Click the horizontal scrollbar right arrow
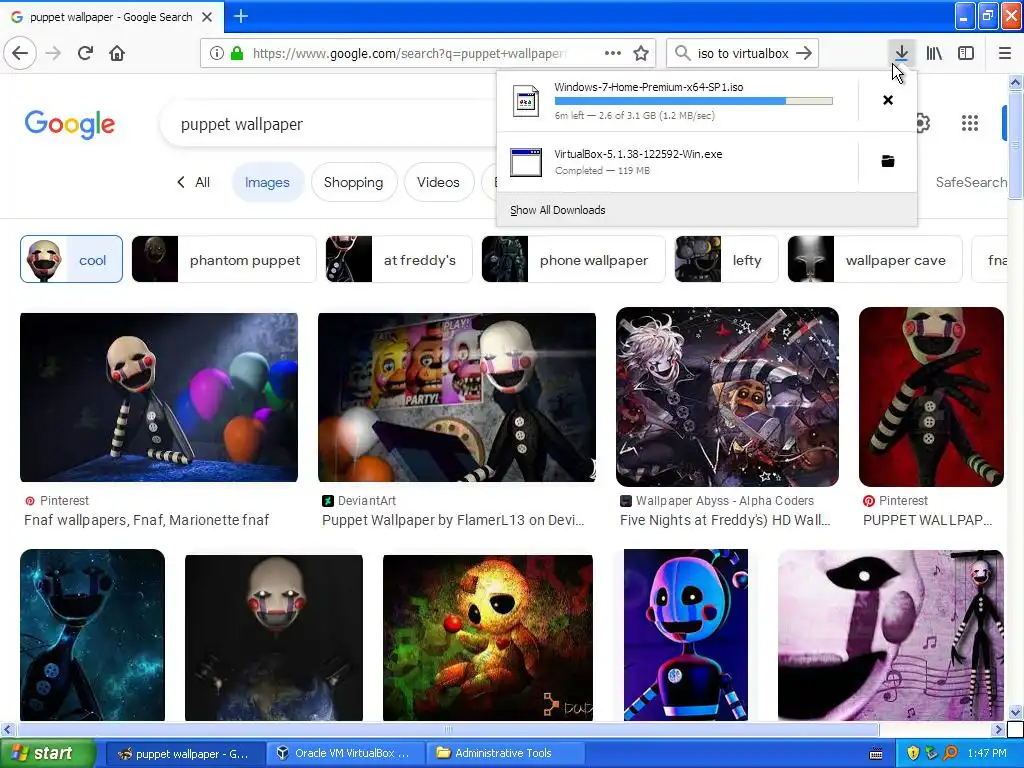This screenshot has width=1024, height=768. point(998,729)
